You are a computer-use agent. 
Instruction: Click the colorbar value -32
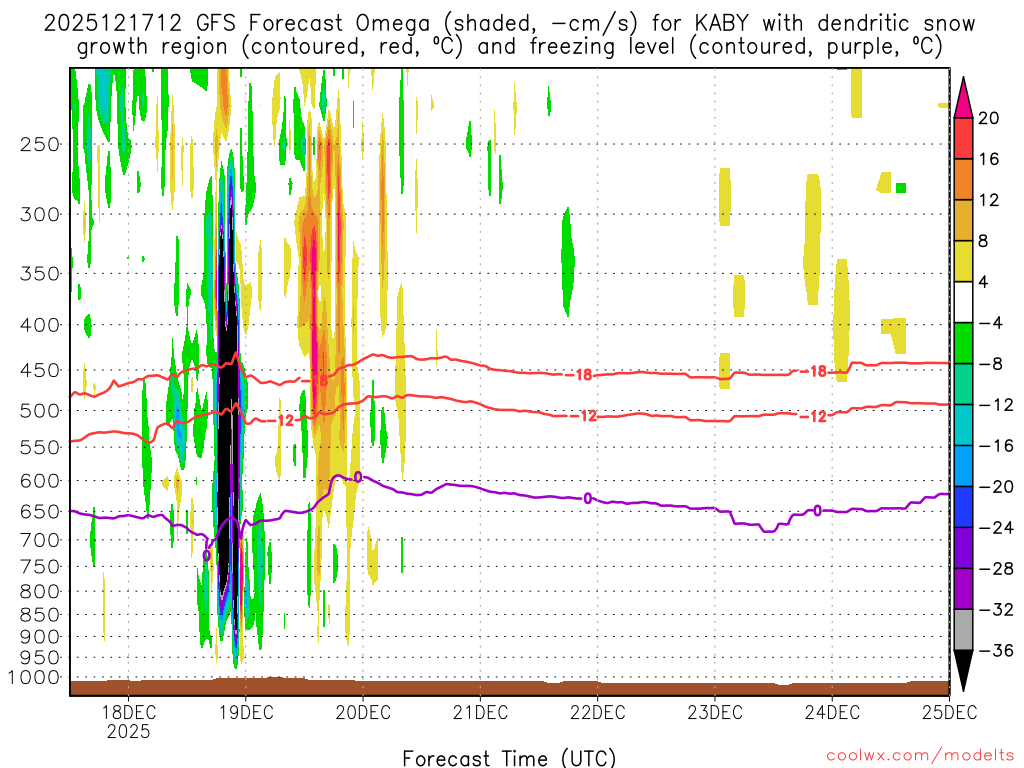[996, 609]
